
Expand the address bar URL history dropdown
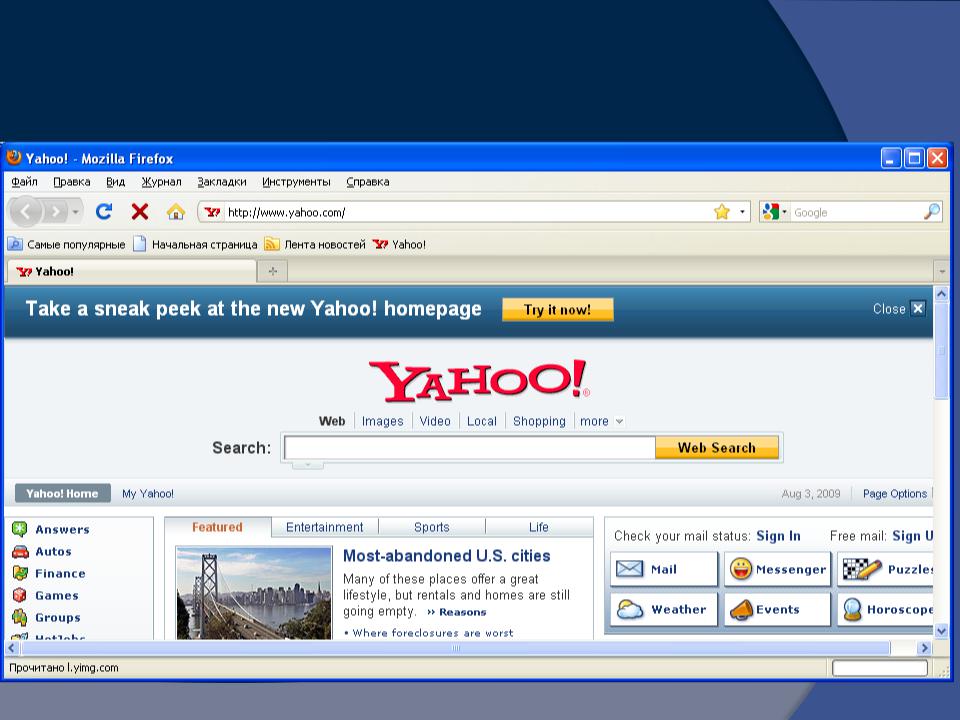tap(742, 212)
